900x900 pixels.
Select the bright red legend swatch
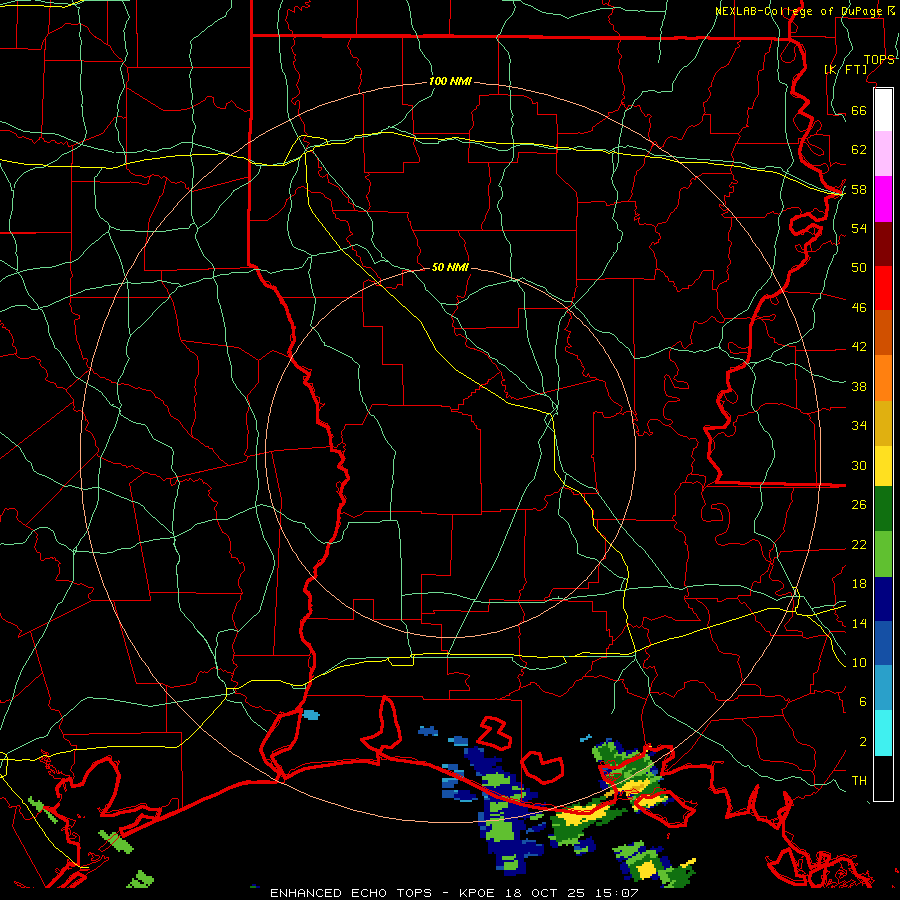(x=883, y=288)
